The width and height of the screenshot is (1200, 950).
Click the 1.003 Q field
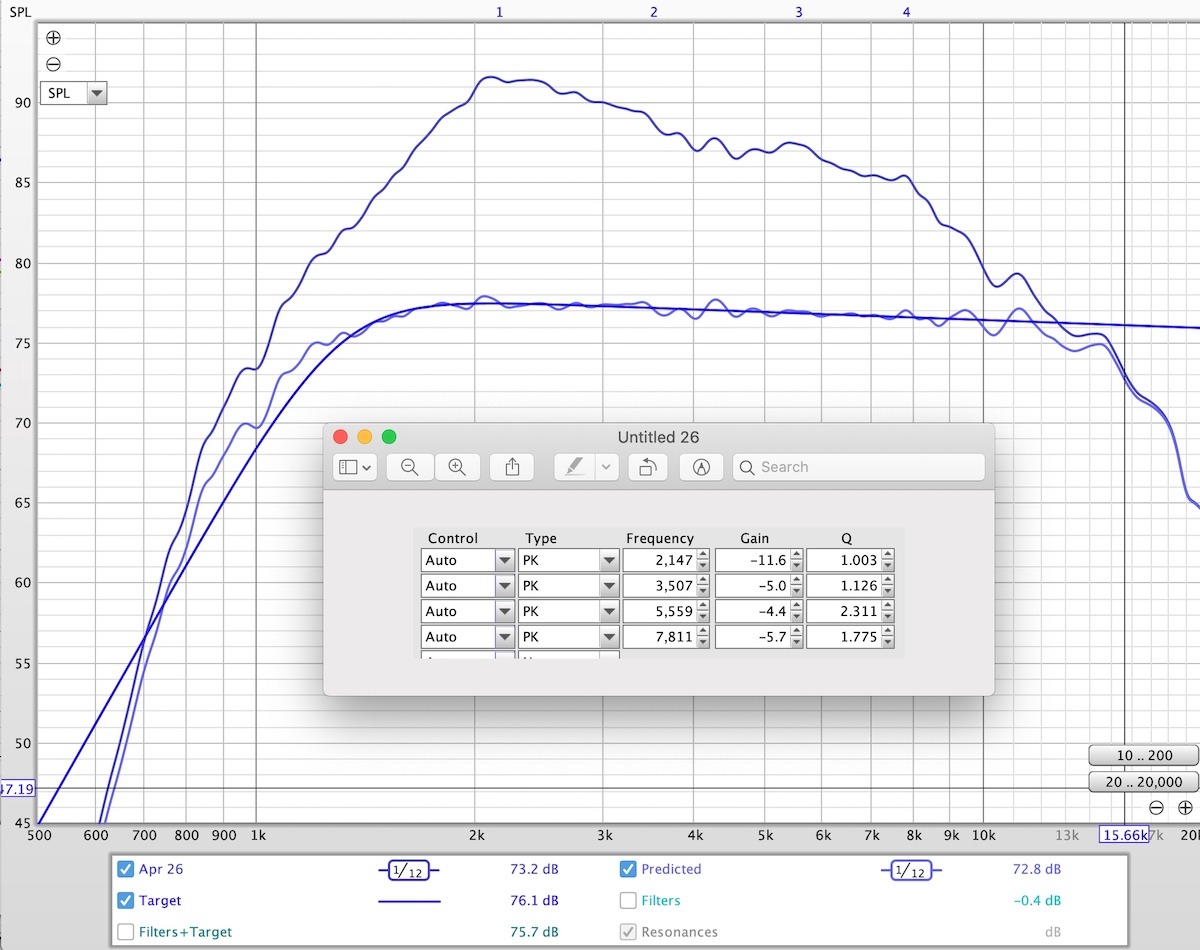pos(844,560)
